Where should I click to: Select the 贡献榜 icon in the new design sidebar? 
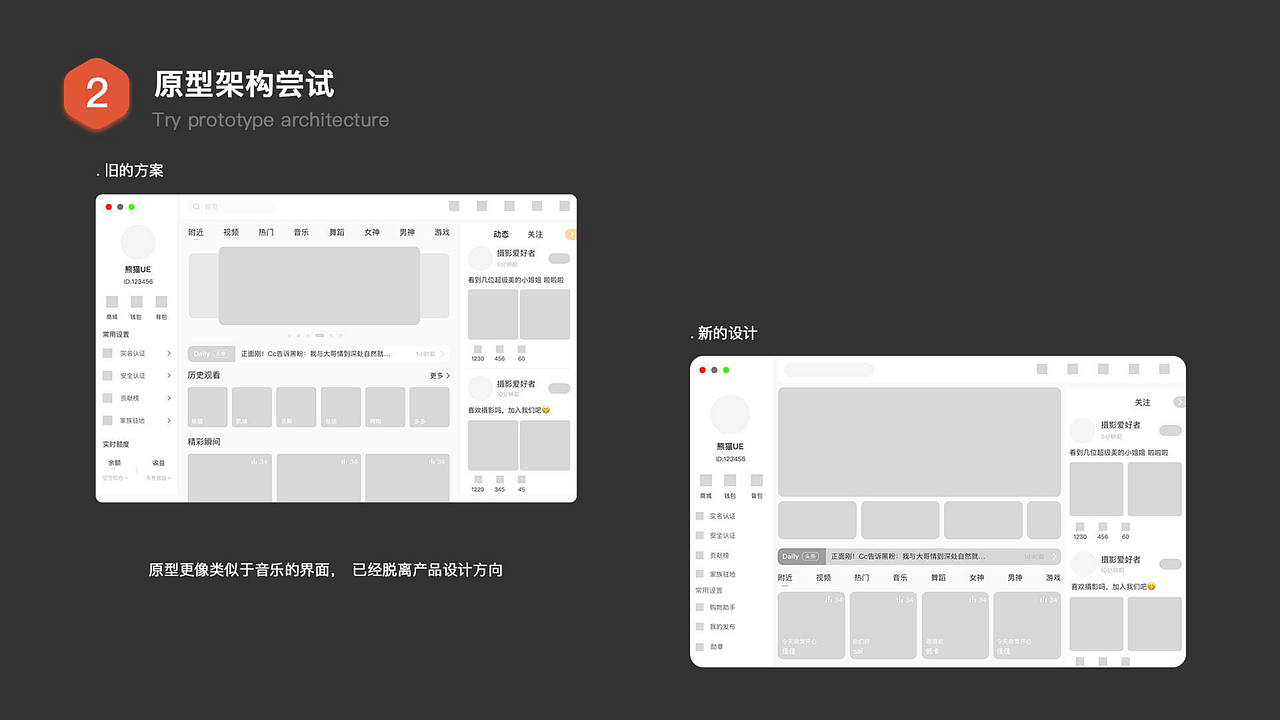point(700,555)
